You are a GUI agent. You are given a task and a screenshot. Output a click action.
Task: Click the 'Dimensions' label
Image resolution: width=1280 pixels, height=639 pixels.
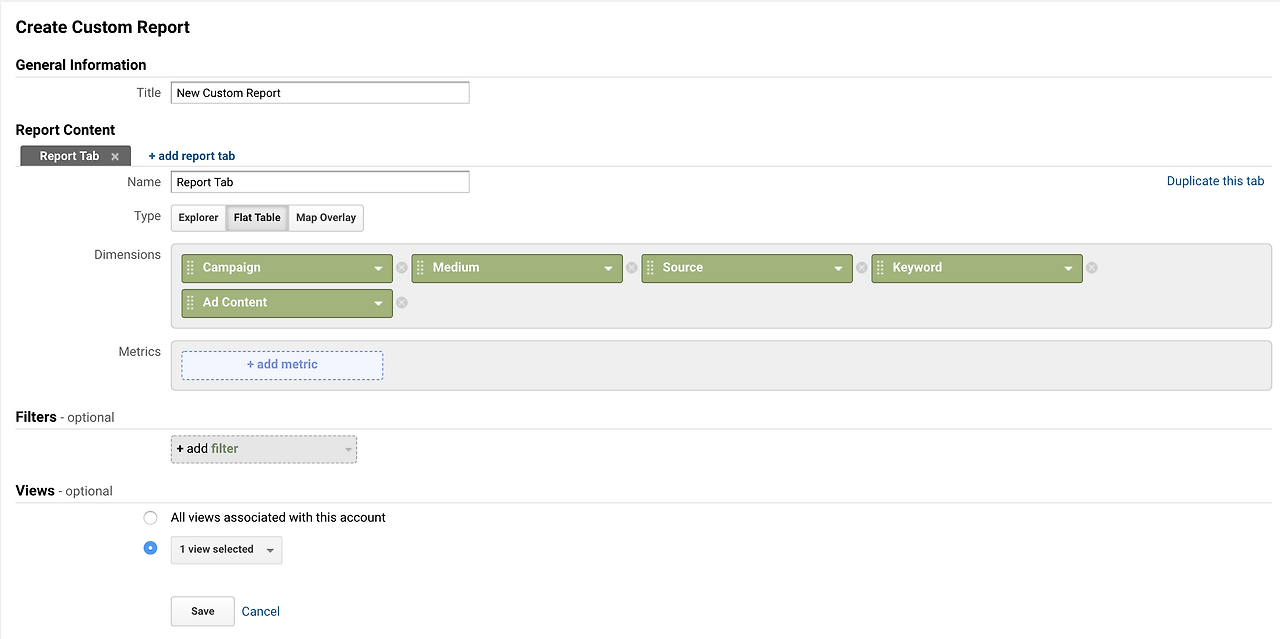tap(127, 255)
